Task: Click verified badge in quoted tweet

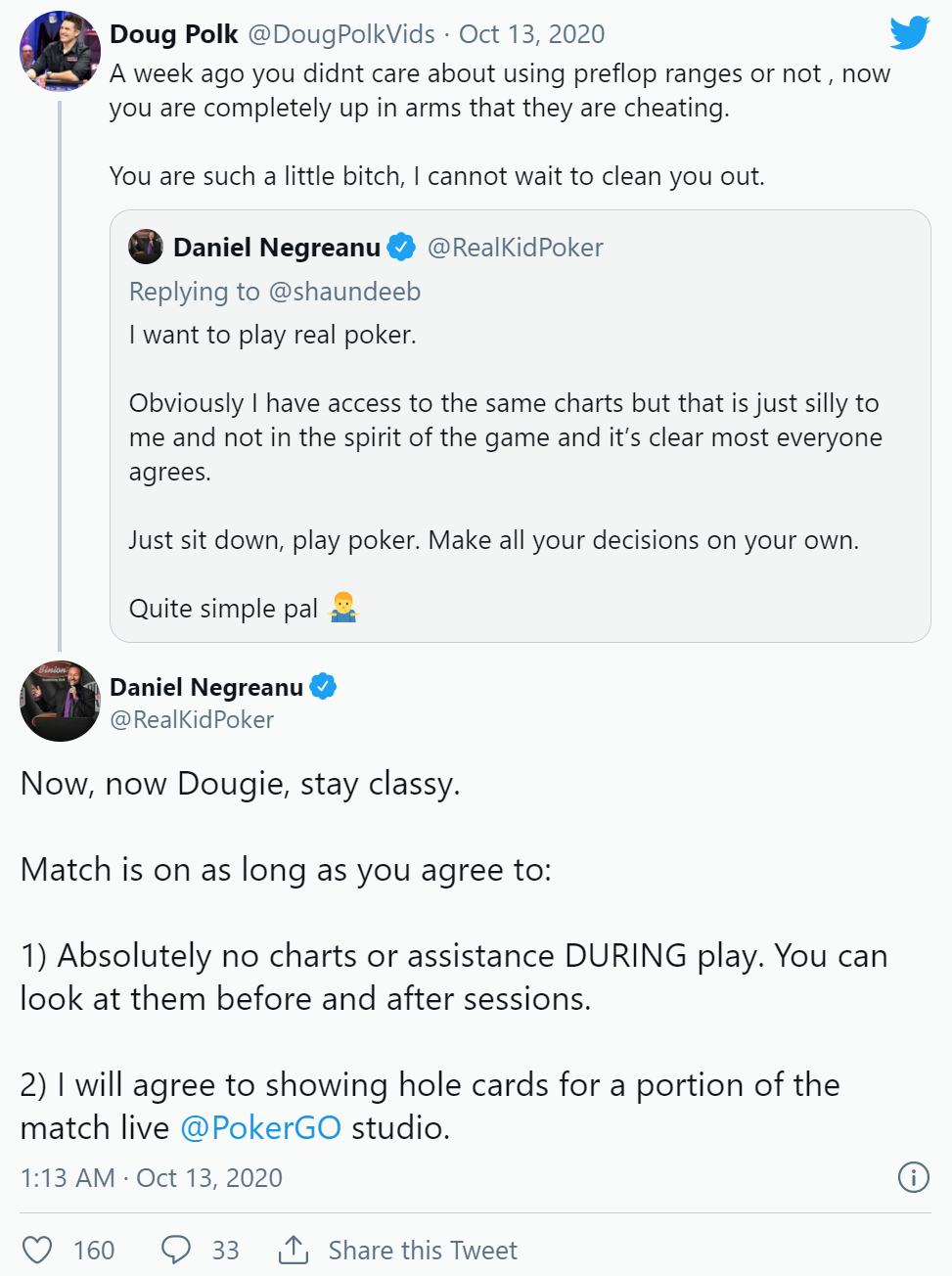Action: point(401,248)
